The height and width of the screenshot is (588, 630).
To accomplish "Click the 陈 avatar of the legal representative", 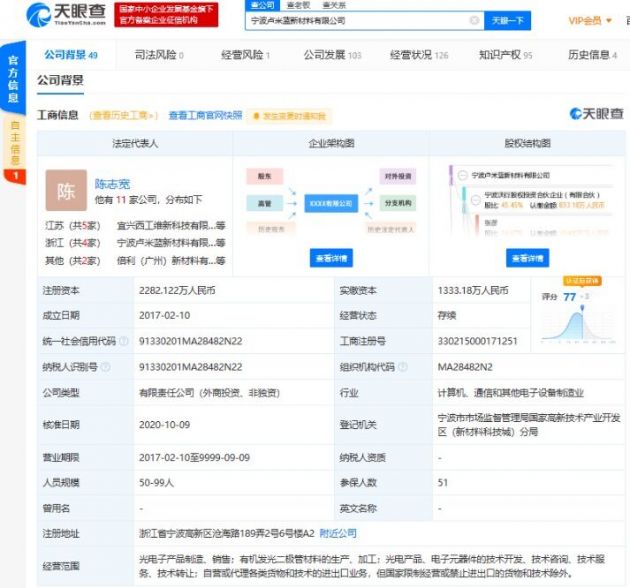I will 66,190.
